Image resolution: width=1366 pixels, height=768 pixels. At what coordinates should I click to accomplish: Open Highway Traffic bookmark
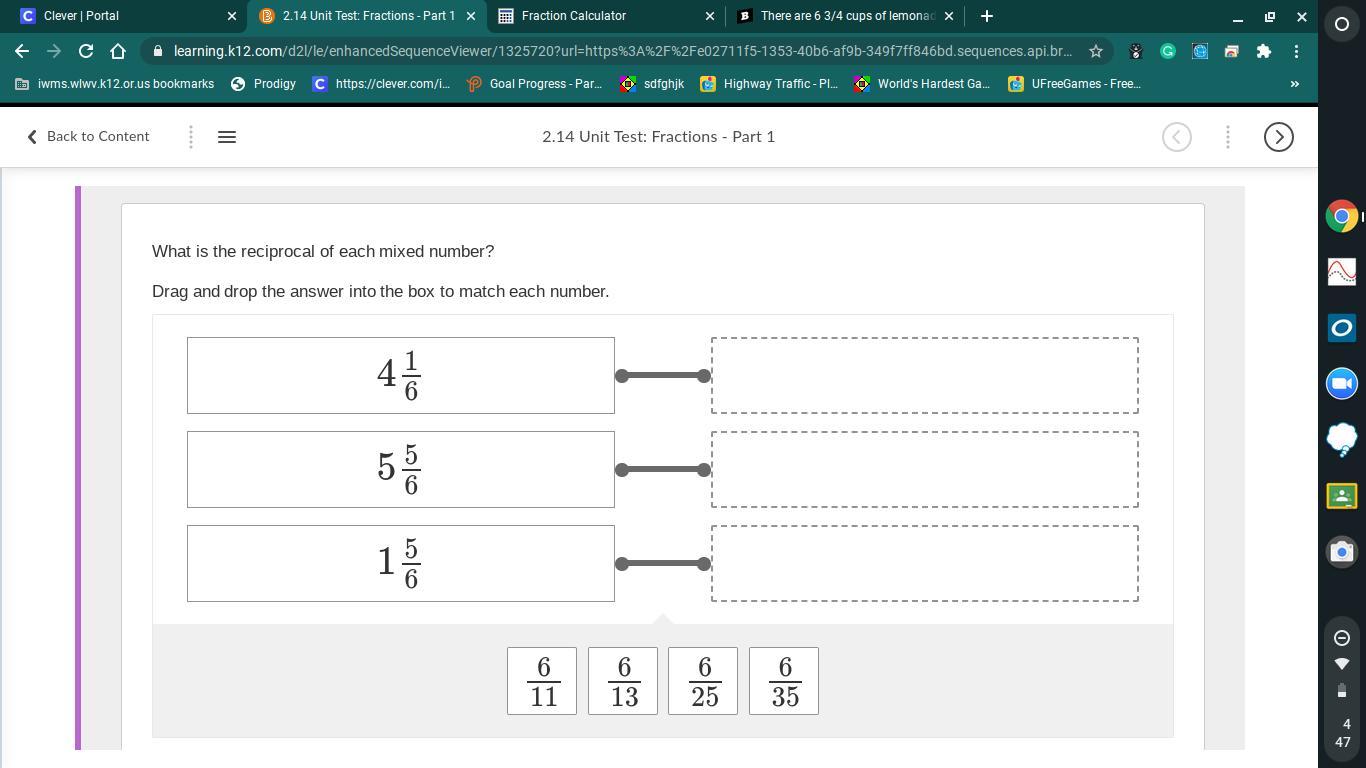[x=769, y=84]
